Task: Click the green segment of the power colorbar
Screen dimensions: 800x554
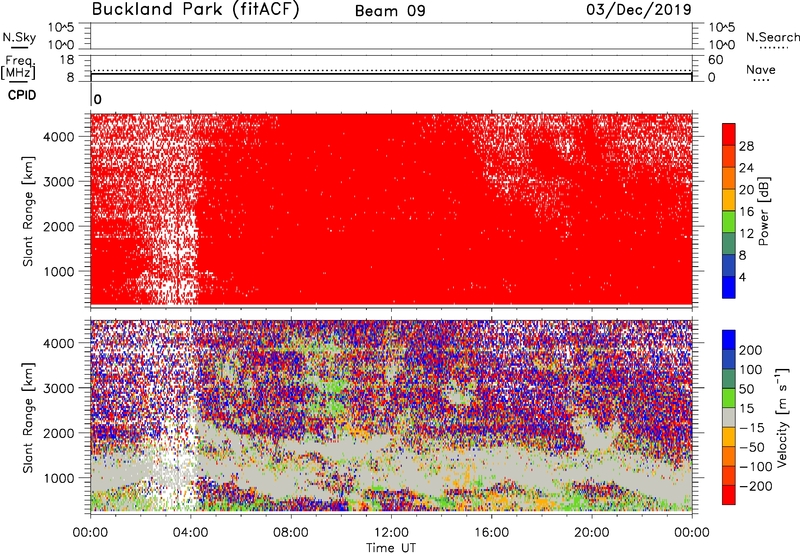Action: (729, 221)
